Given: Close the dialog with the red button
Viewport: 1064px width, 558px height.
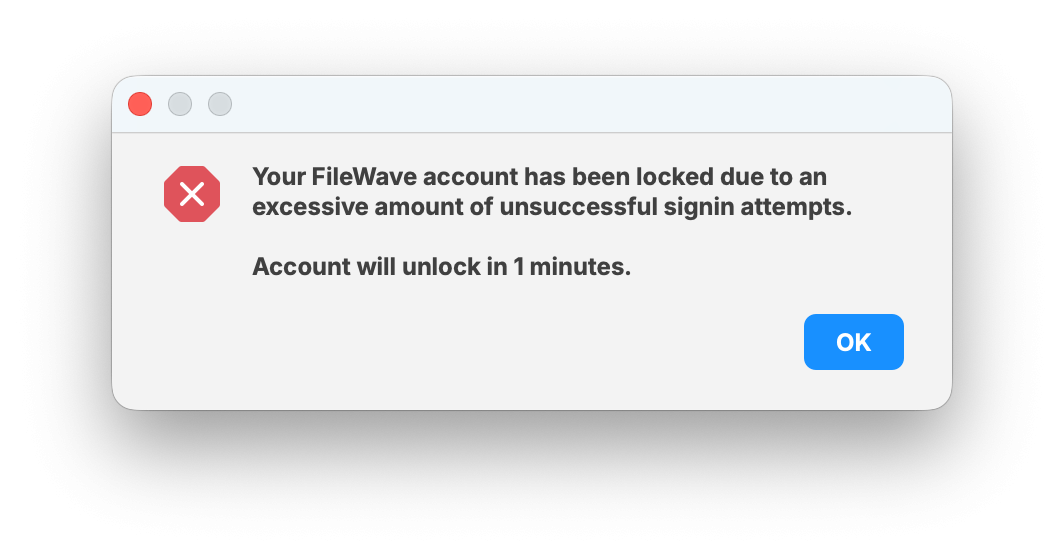Looking at the screenshot, I should point(140,104).
